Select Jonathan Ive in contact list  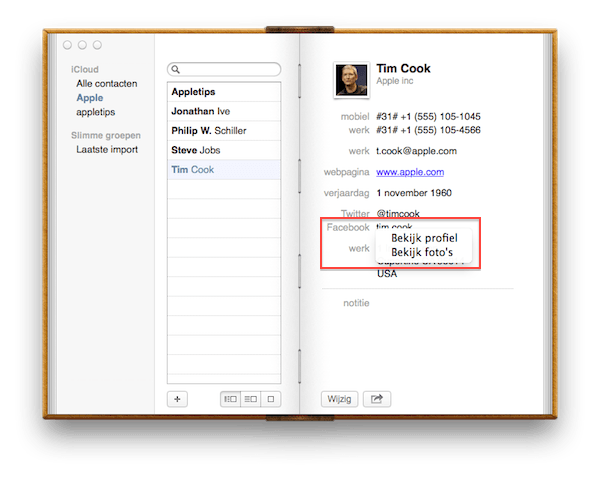[224, 111]
